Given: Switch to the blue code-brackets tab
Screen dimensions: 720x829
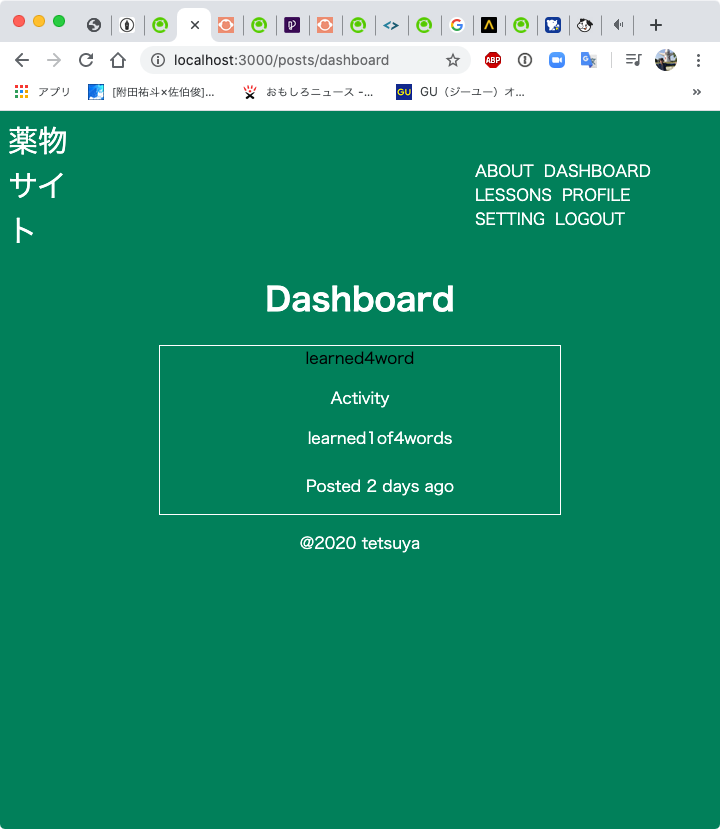Looking at the screenshot, I should point(391,25).
